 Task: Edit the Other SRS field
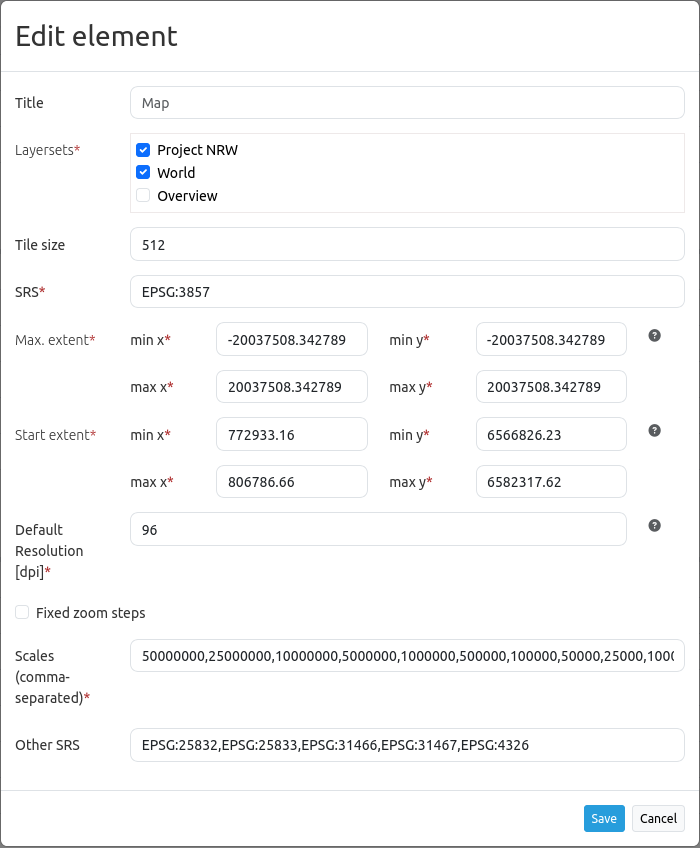pyautogui.click(x=407, y=745)
